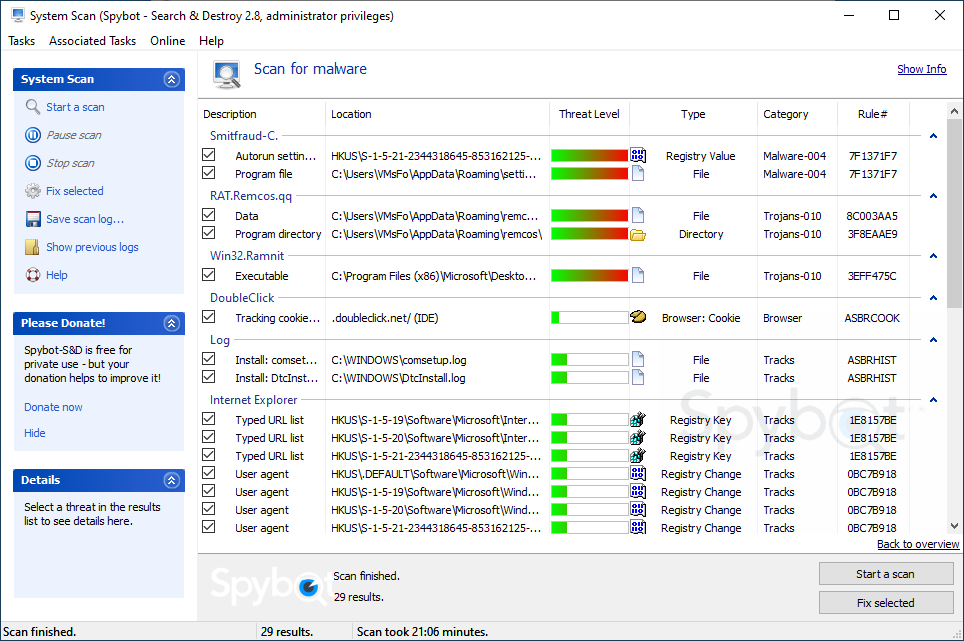Toggle checkbox for Win32.Ramnit Executable entry
964x641 pixels.
point(209,276)
